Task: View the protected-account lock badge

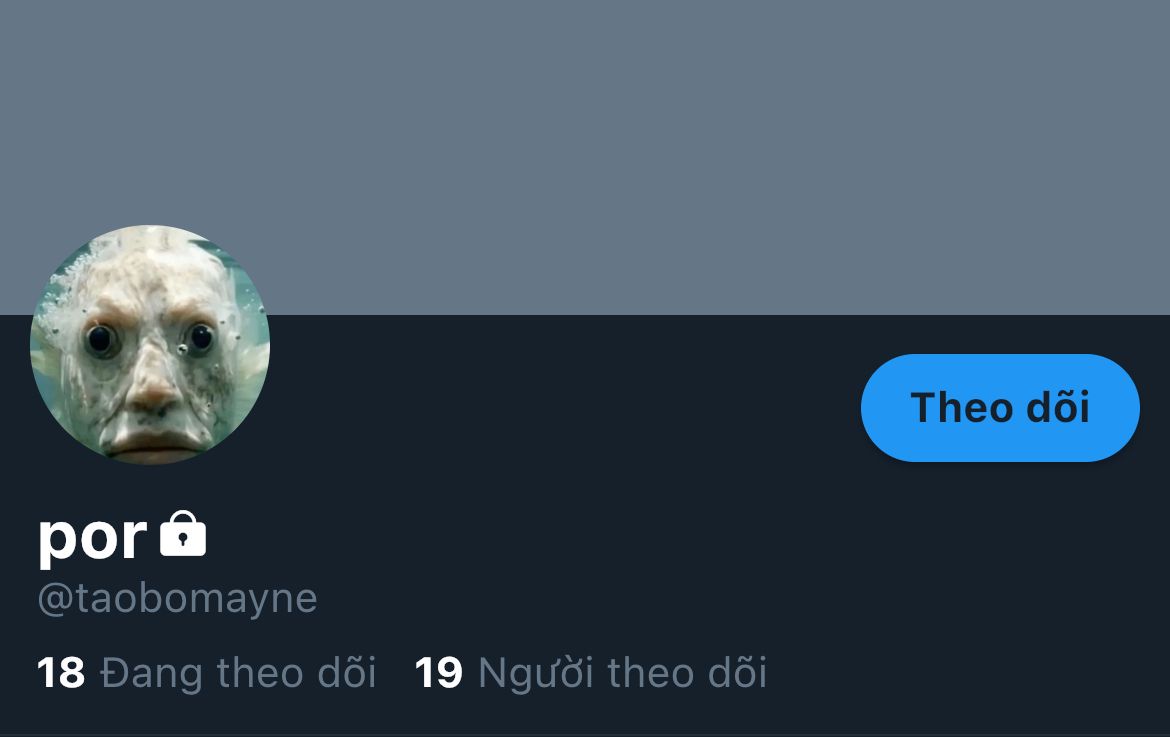Action: 183,534
